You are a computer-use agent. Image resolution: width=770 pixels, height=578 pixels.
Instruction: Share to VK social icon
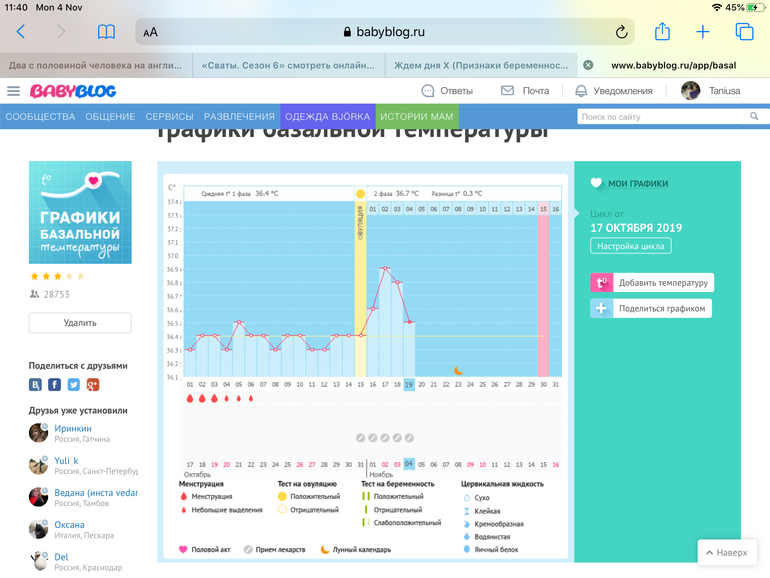tap(36, 384)
